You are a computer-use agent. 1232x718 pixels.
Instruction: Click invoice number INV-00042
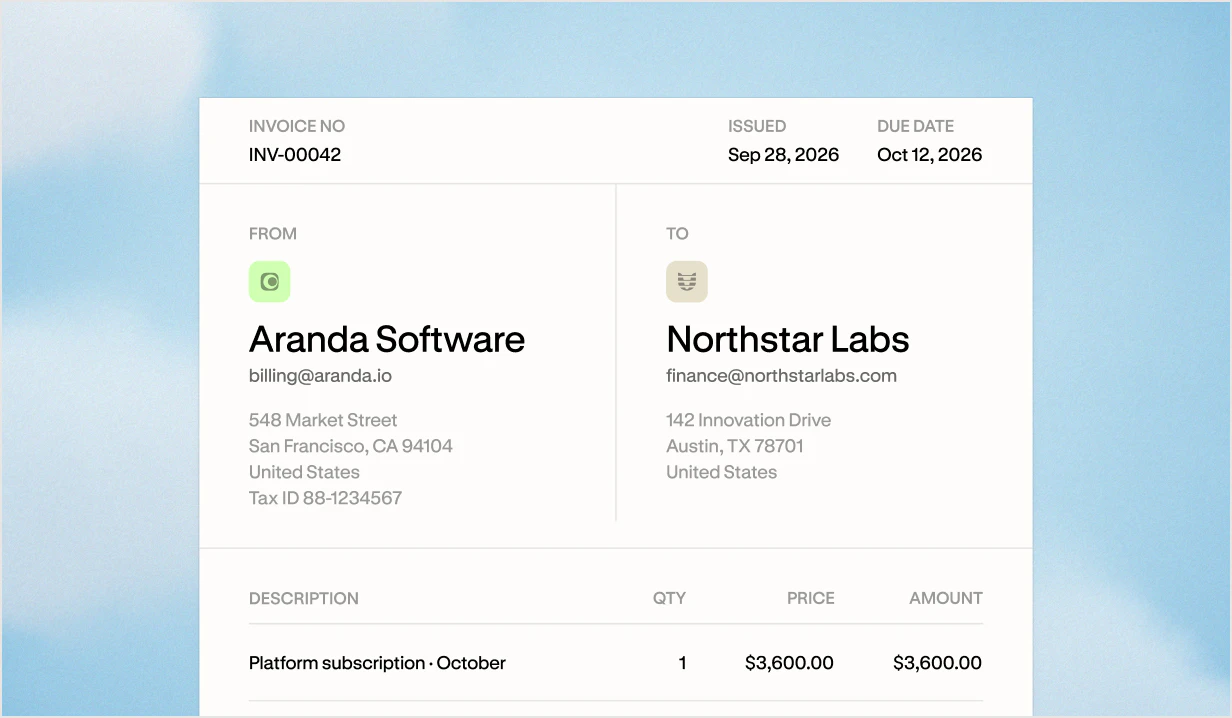(295, 155)
